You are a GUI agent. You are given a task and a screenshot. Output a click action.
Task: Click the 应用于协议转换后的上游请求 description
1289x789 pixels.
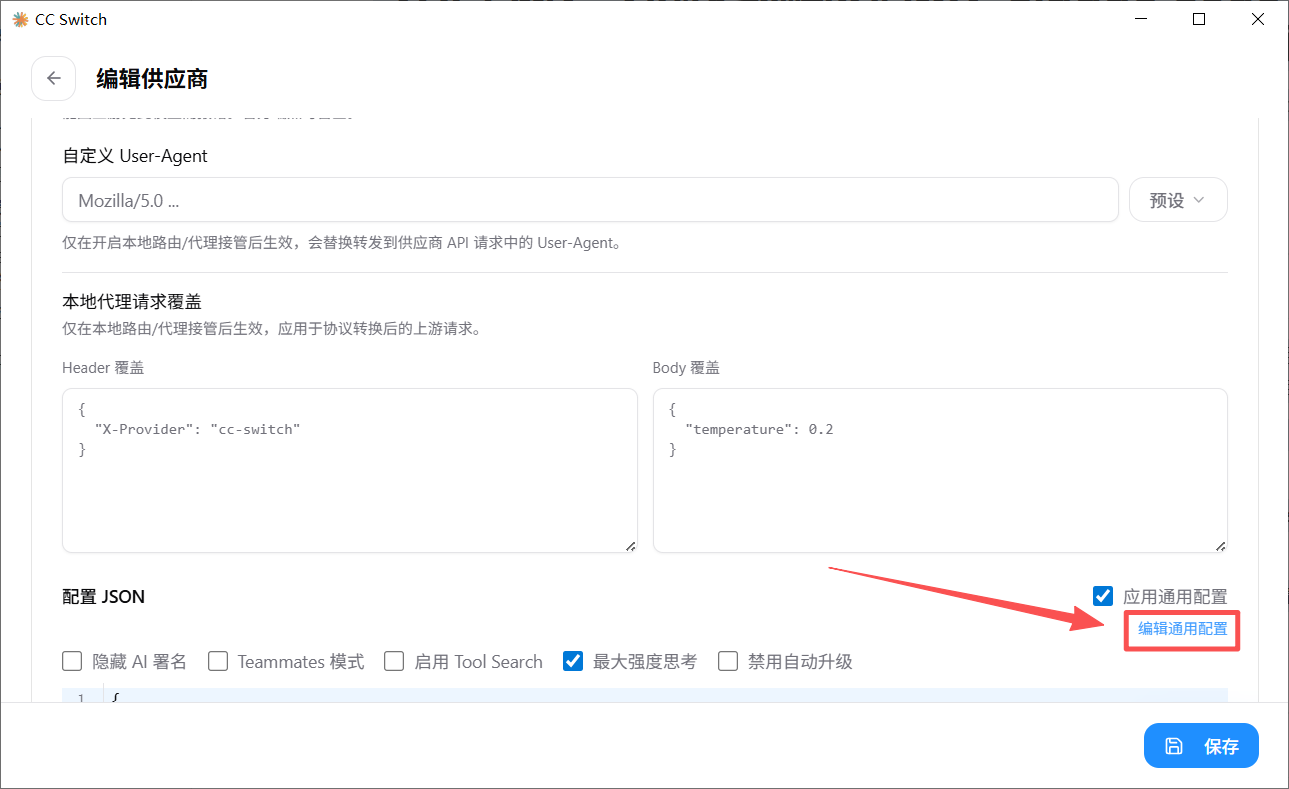[271, 328]
